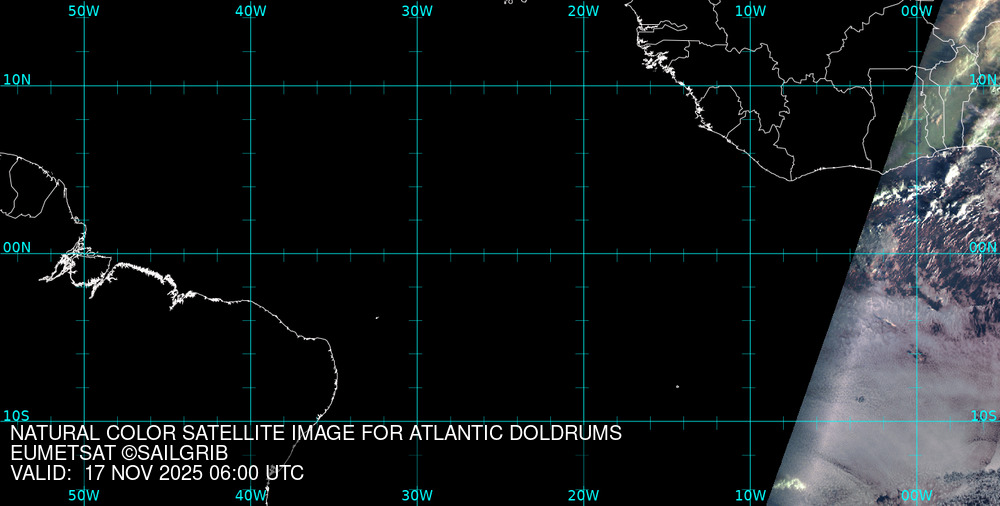Click the 10N latitude label on right edge
1000x506 pixels.
(x=984, y=79)
